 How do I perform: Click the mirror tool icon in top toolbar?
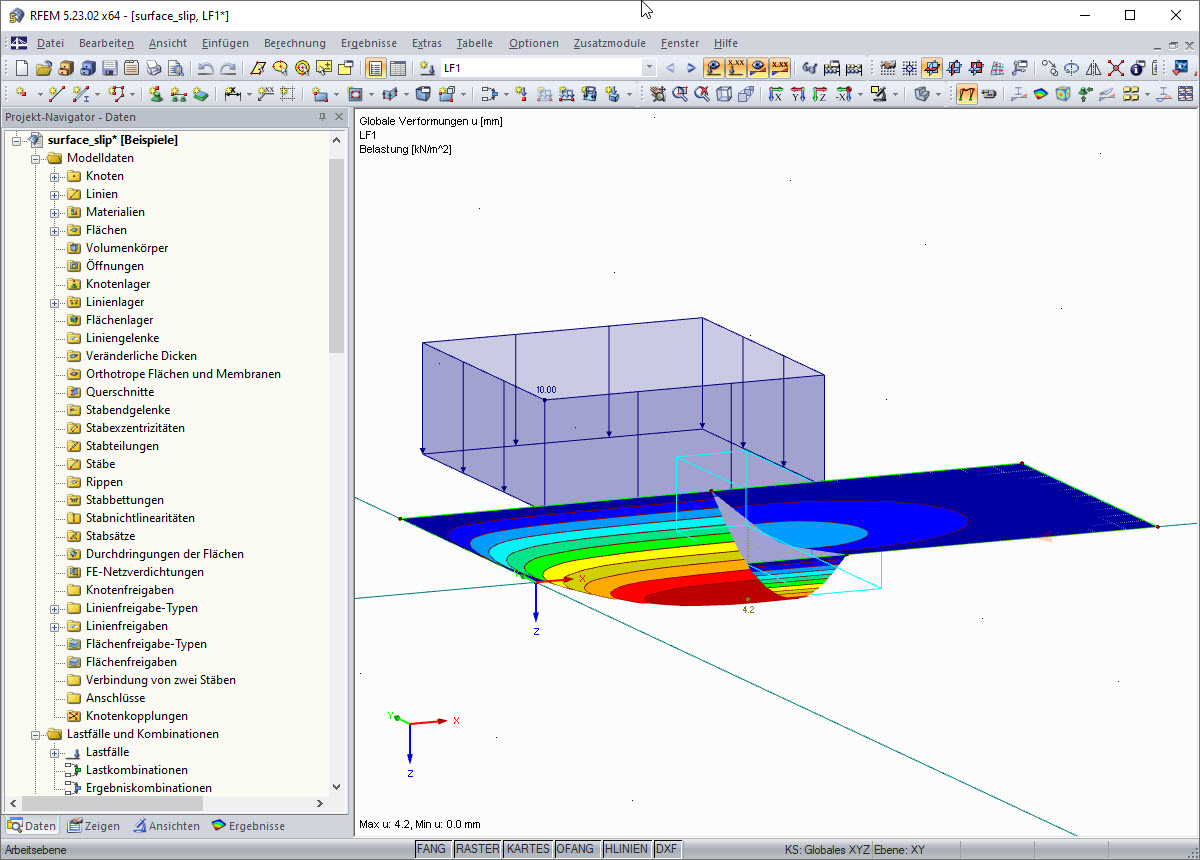click(x=1093, y=68)
